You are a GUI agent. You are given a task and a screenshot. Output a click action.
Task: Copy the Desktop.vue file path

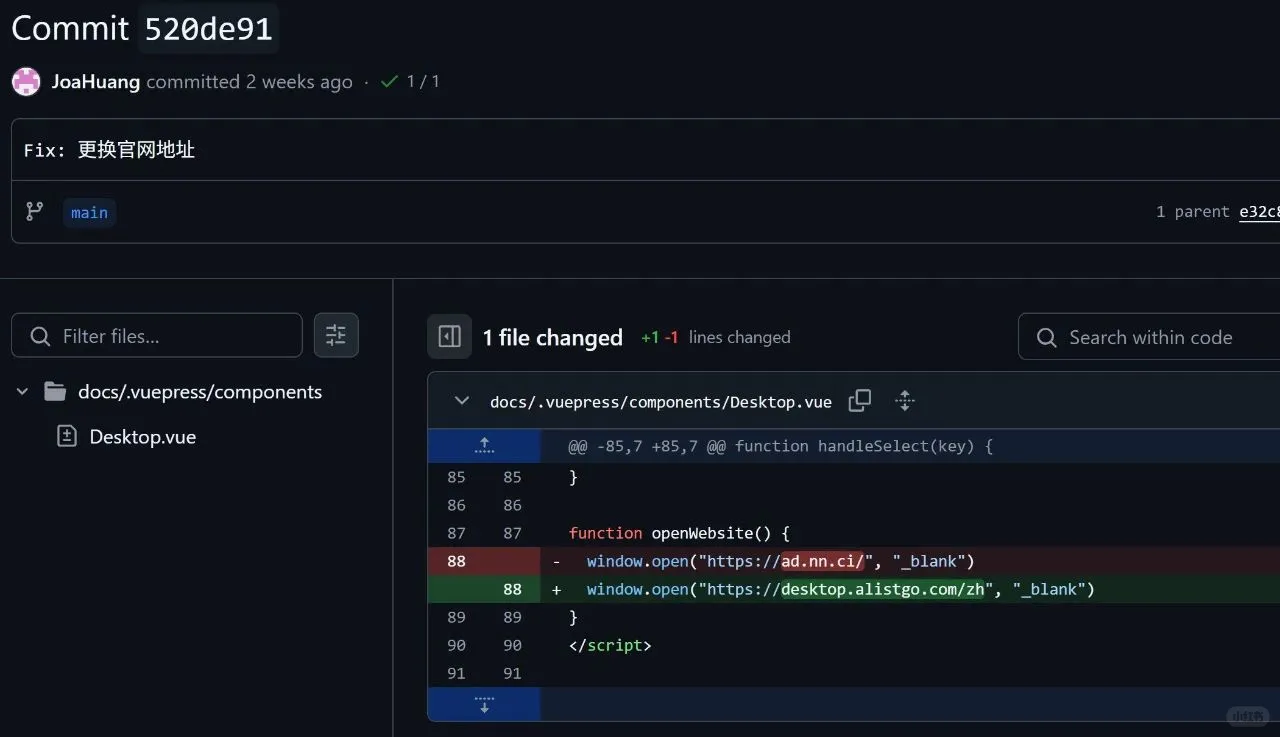click(860, 401)
